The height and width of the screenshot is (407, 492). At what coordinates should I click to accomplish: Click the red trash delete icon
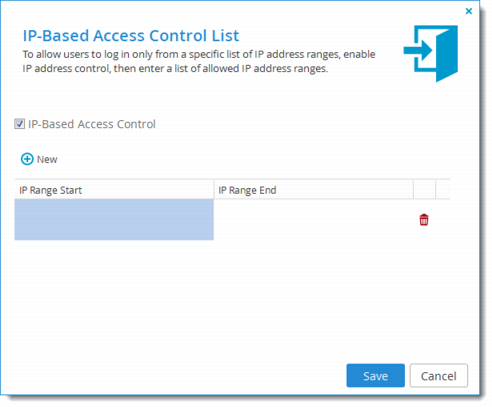(424, 220)
